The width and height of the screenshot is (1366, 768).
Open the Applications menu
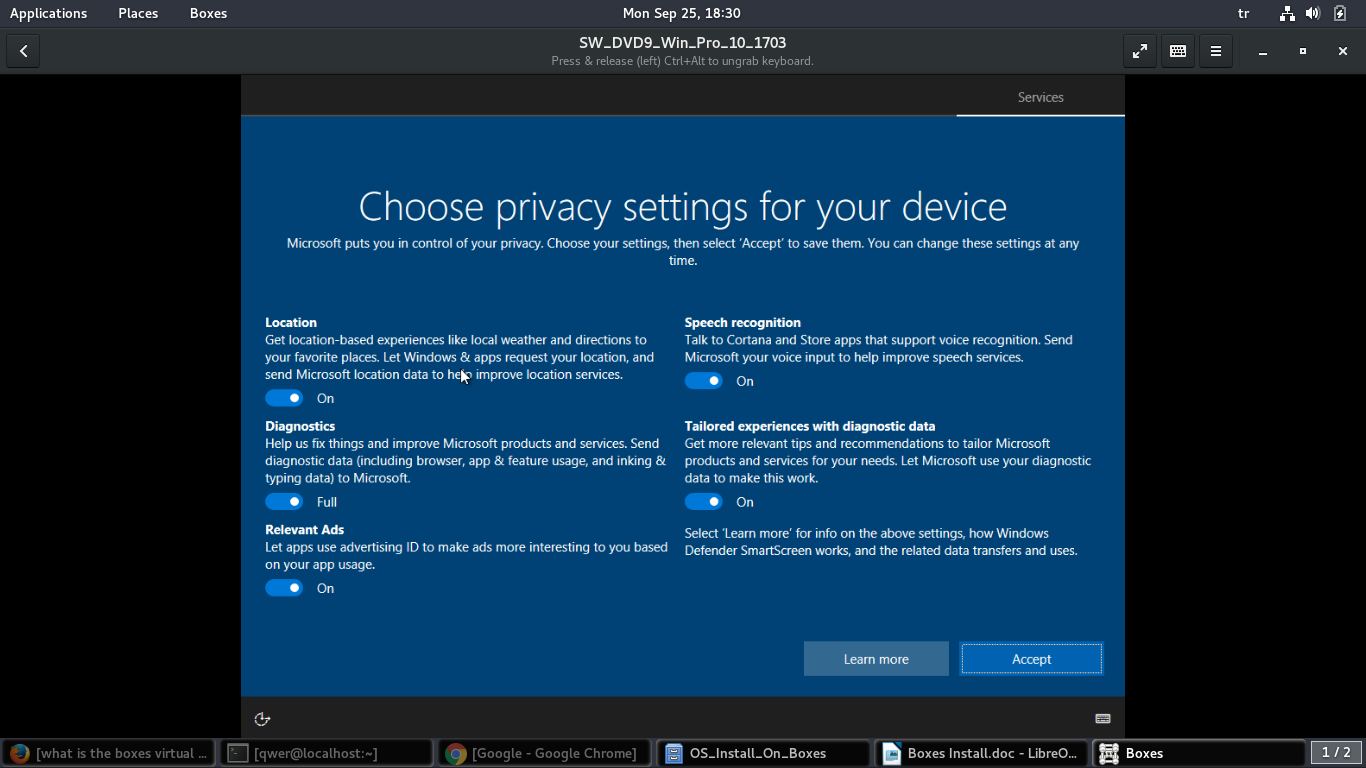[x=48, y=13]
